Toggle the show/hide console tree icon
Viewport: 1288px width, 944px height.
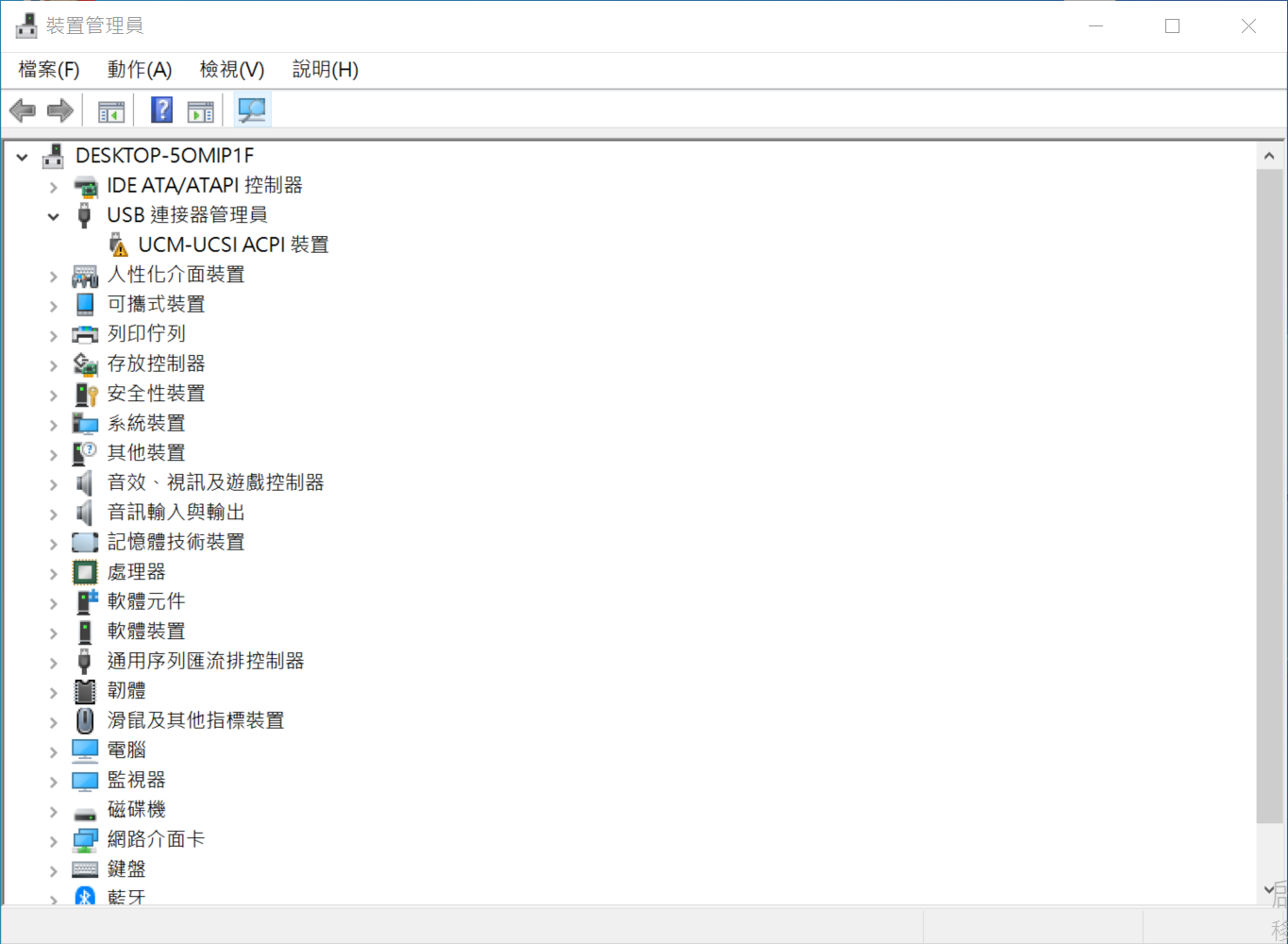click(x=111, y=111)
